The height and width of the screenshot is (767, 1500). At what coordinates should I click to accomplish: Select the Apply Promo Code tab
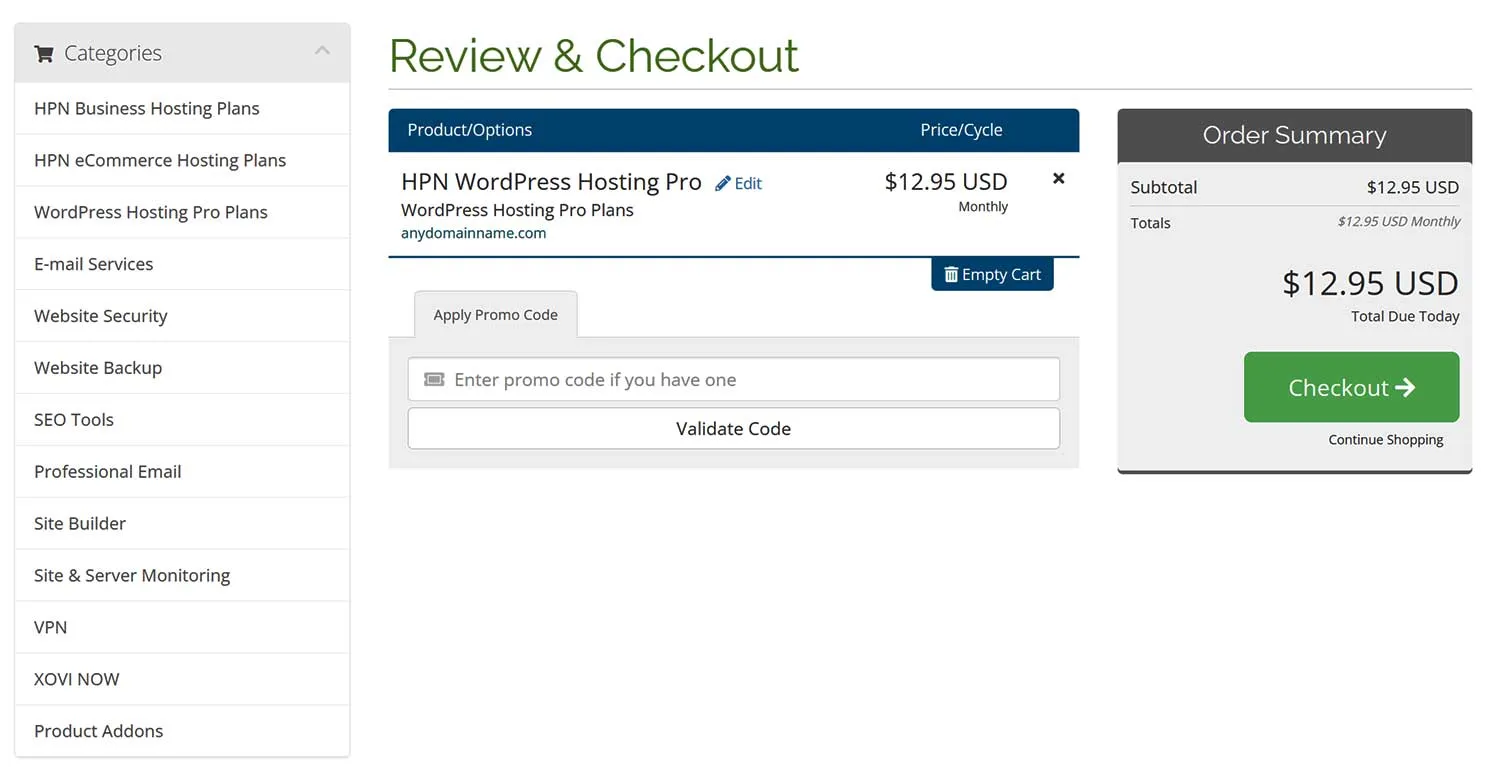point(496,314)
